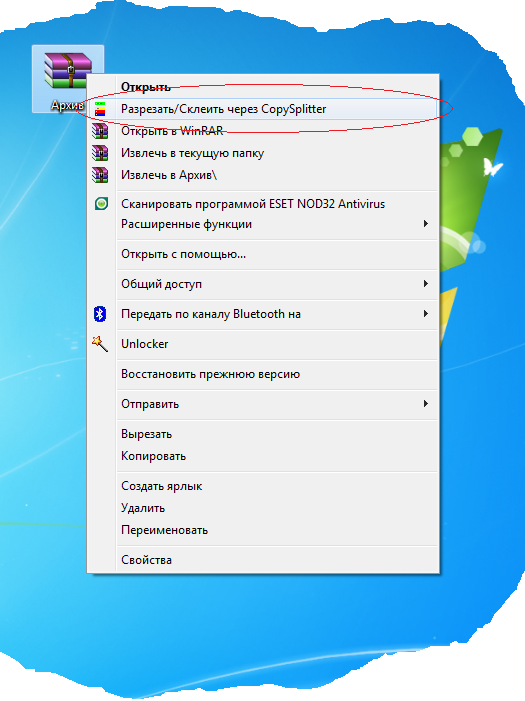Click the blue Bluetooth icon
The width and height of the screenshot is (525, 701).
tap(100, 314)
